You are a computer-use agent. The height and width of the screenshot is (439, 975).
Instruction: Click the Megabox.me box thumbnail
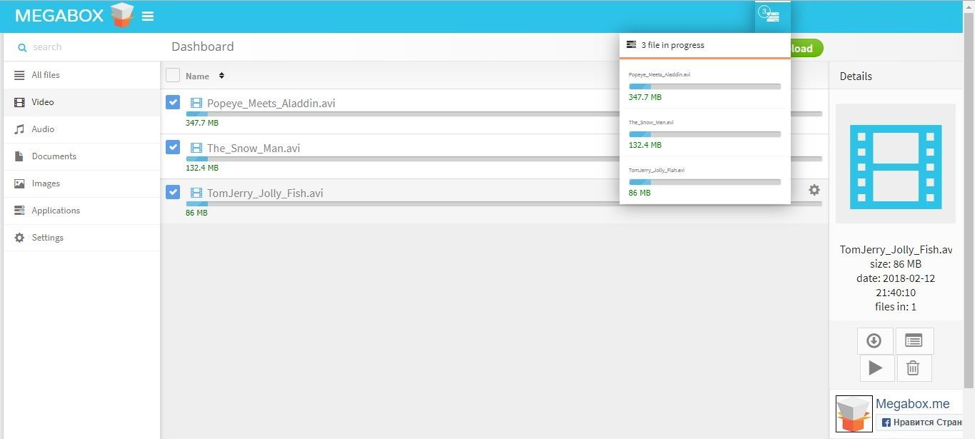tap(854, 414)
